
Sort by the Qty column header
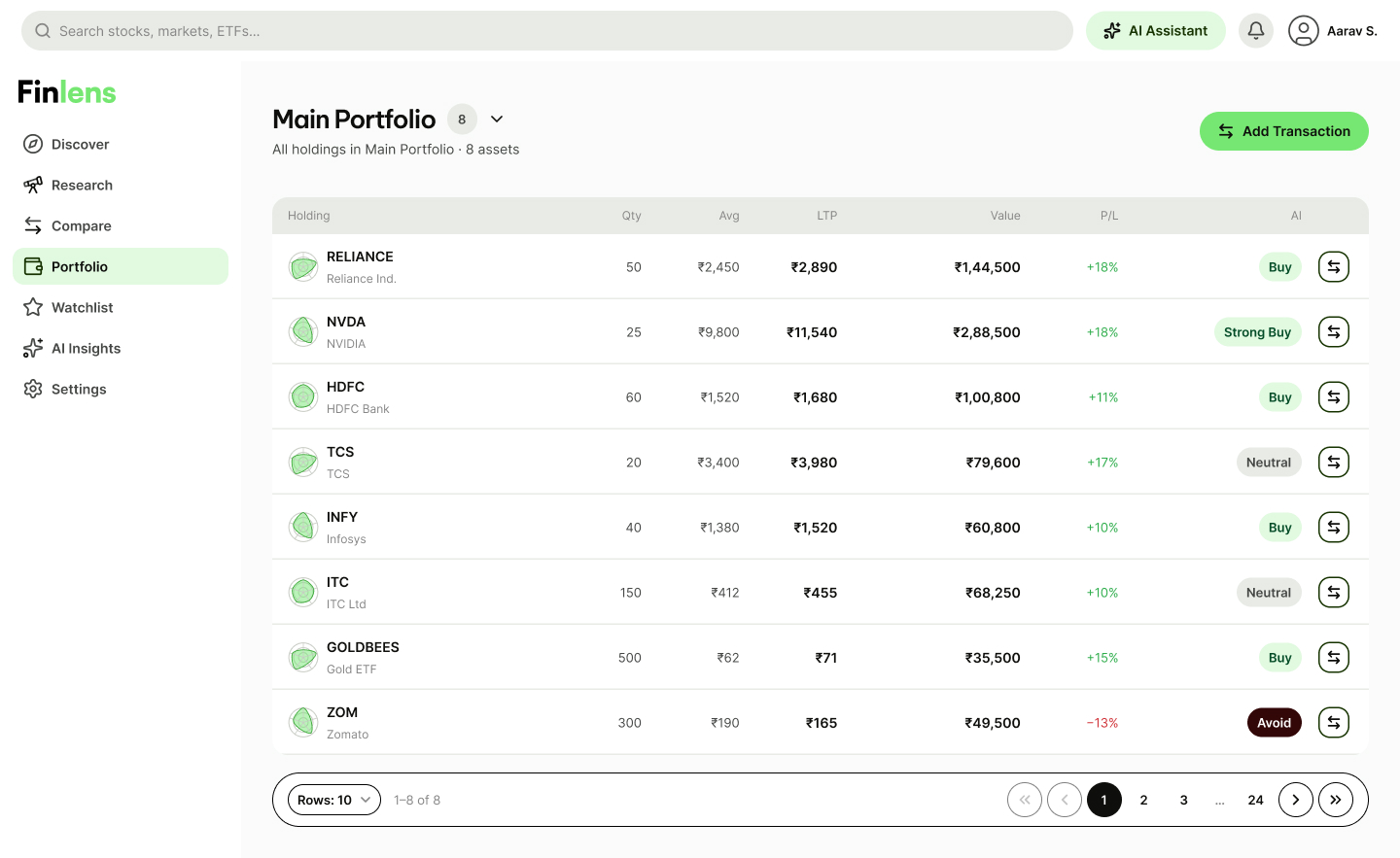tap(632, 216)
